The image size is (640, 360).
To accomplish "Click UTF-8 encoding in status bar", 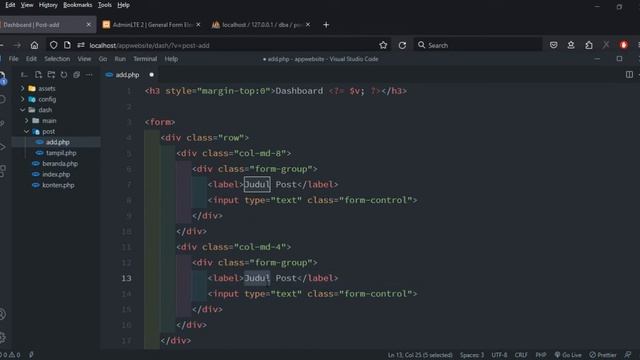I will point(499,355).
